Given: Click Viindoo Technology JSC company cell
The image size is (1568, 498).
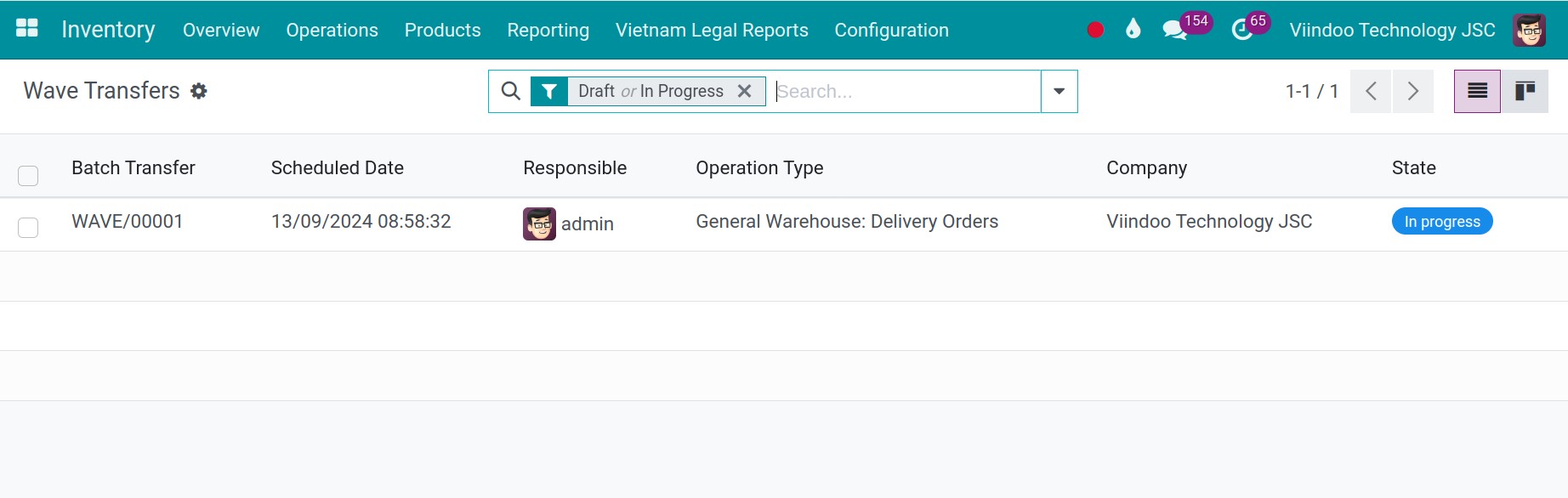Looking at the screenshot, I should coord(1209,222).
